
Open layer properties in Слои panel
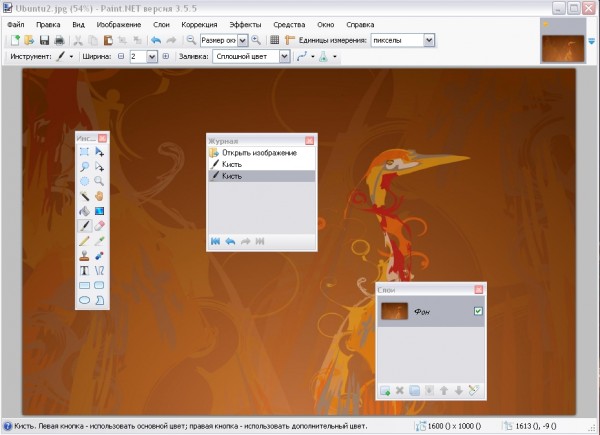(473, 391)
